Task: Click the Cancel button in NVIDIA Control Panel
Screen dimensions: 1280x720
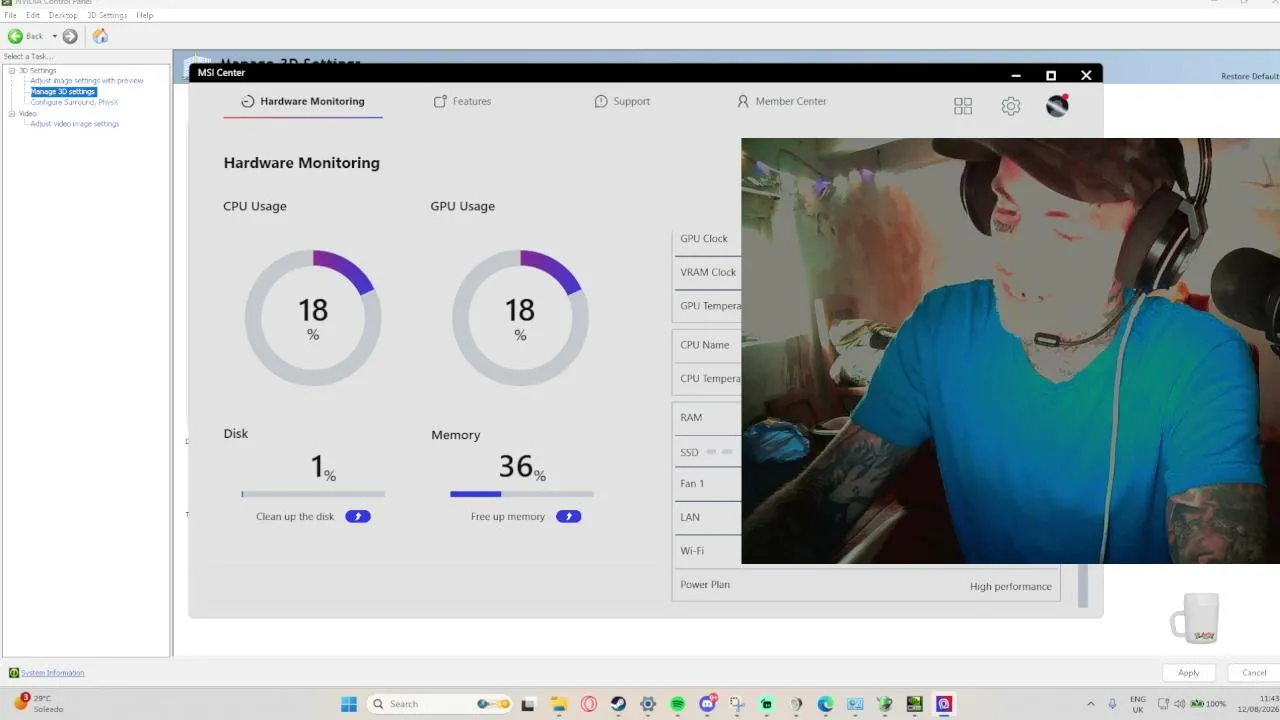Action: click(1254, 673)
